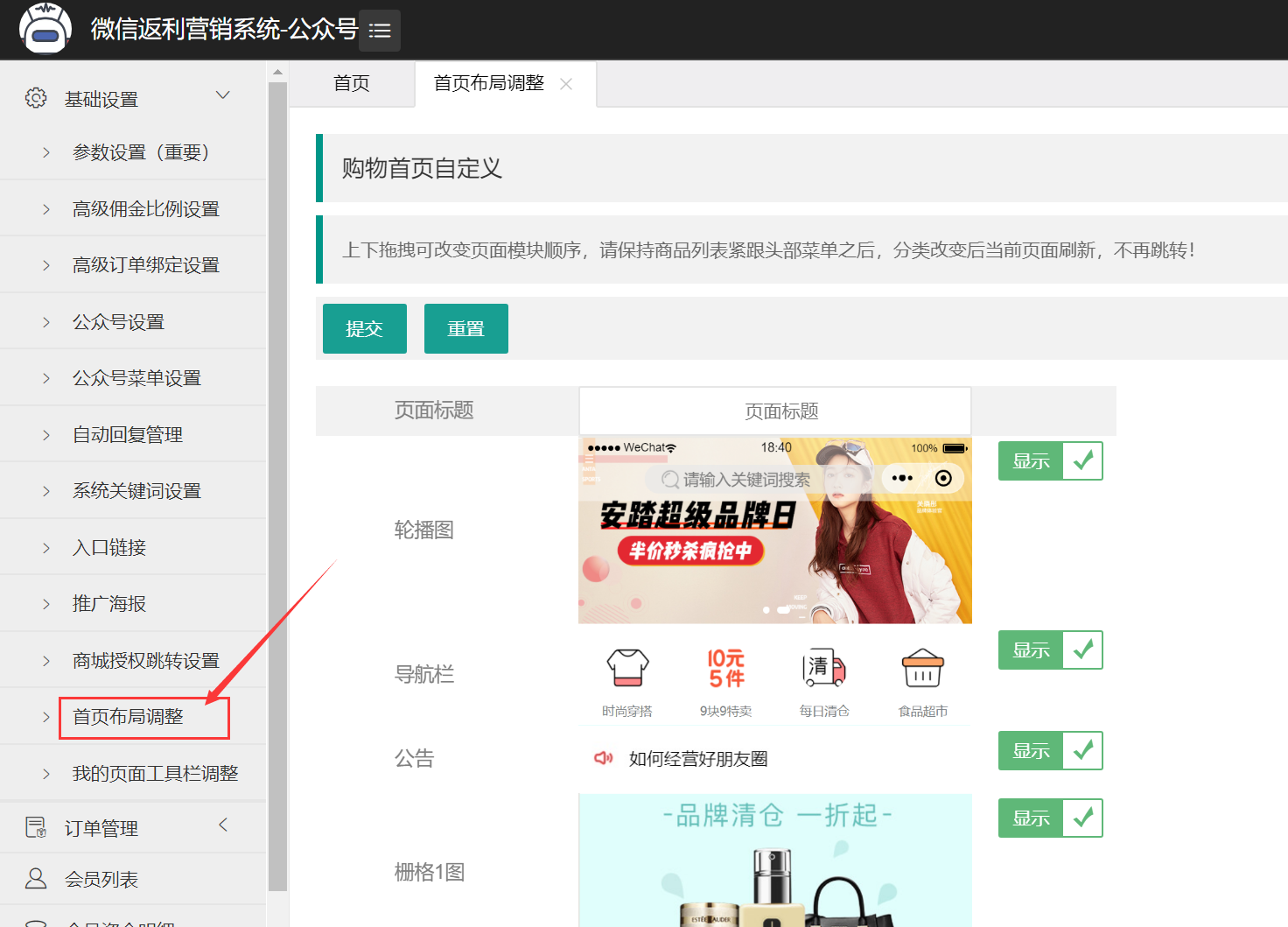
Task: Click arrow beside 推广海报
Action: coord(46,604)
